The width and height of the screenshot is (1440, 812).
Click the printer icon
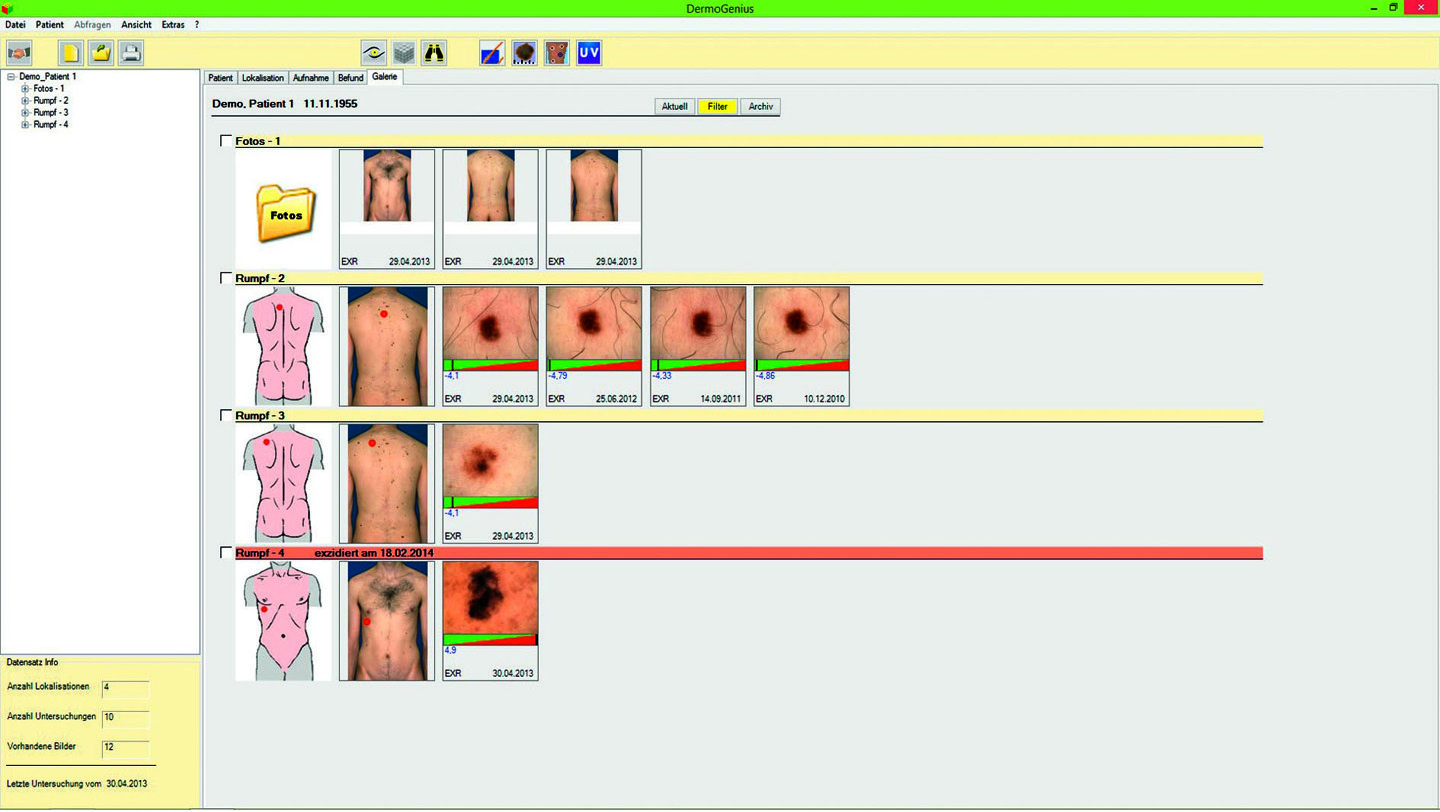click(131, 53)
